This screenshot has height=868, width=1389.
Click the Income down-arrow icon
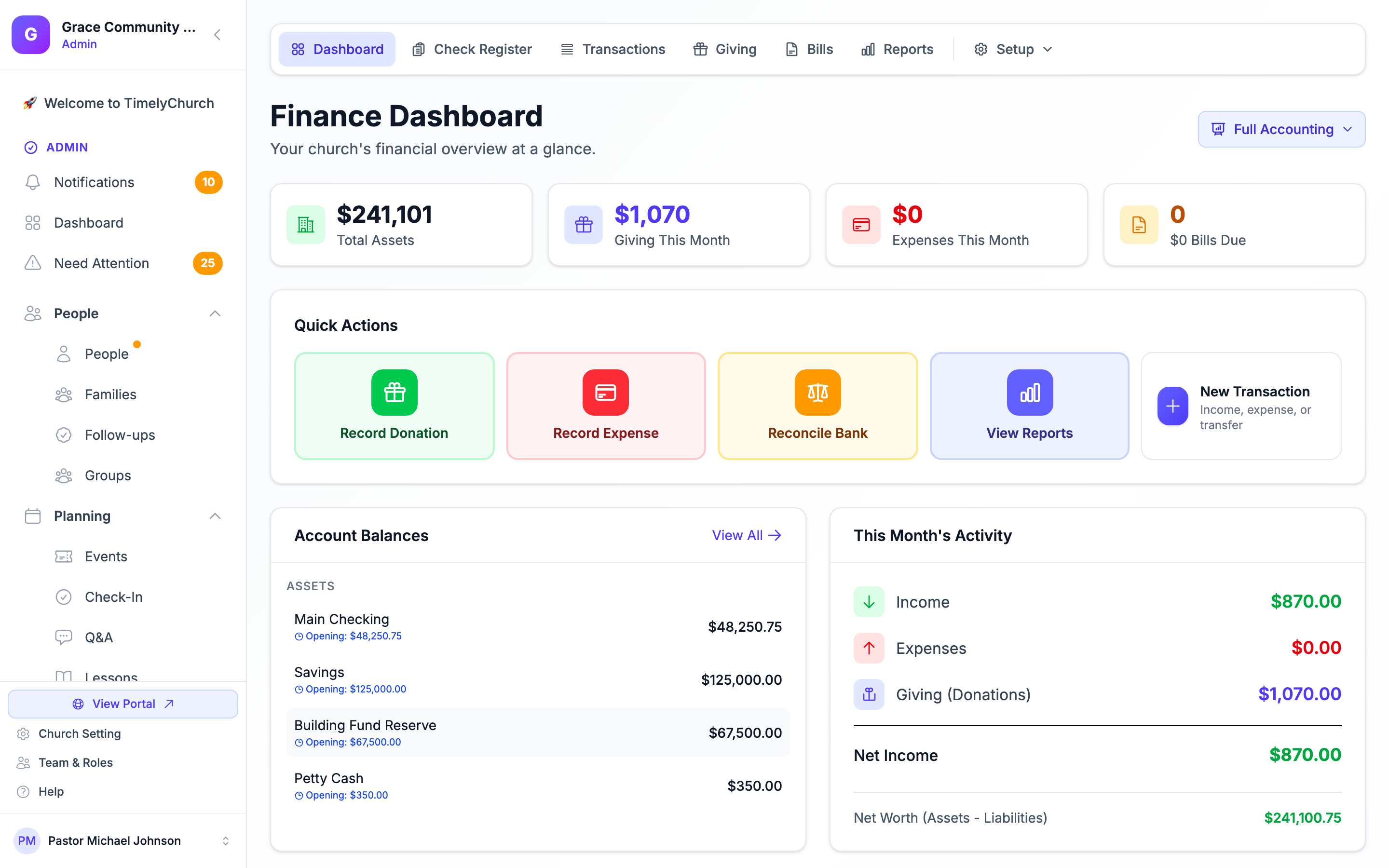pos(869,602)
